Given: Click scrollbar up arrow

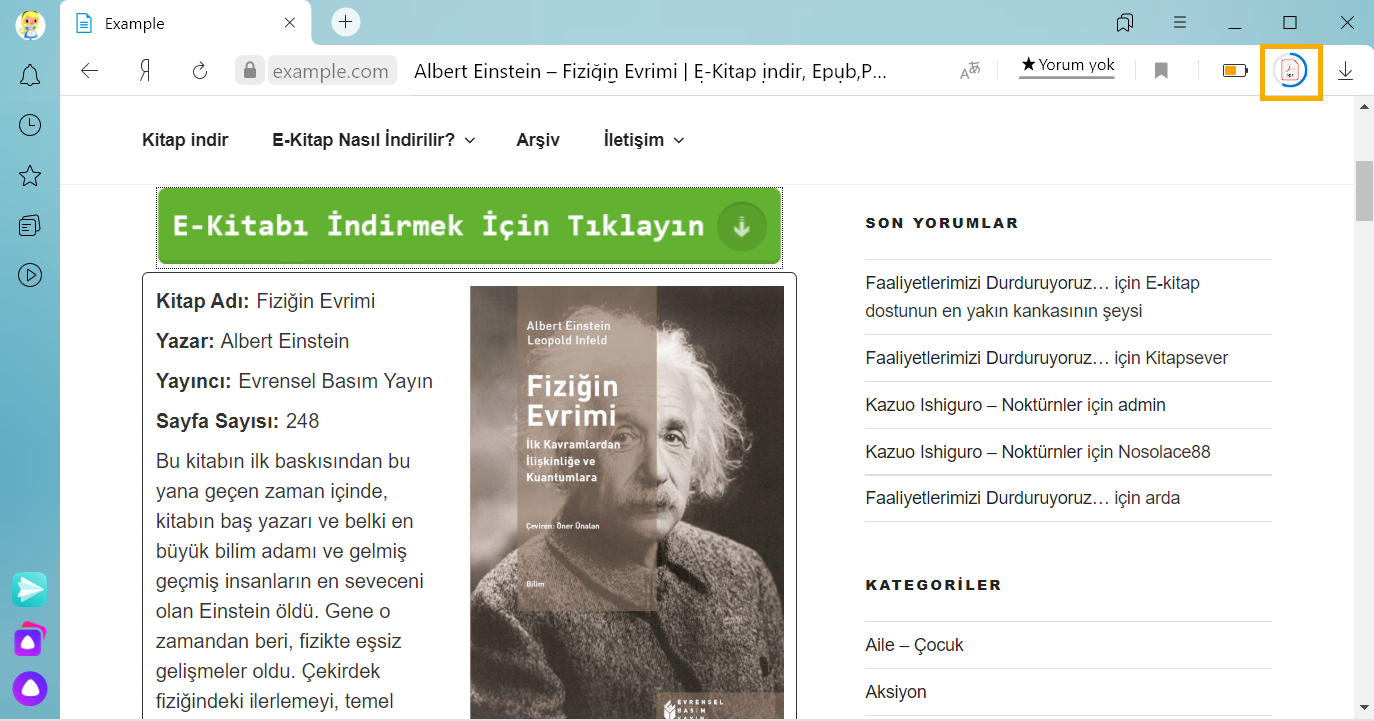Looking at the screenshot, I should click(1364, 106).
